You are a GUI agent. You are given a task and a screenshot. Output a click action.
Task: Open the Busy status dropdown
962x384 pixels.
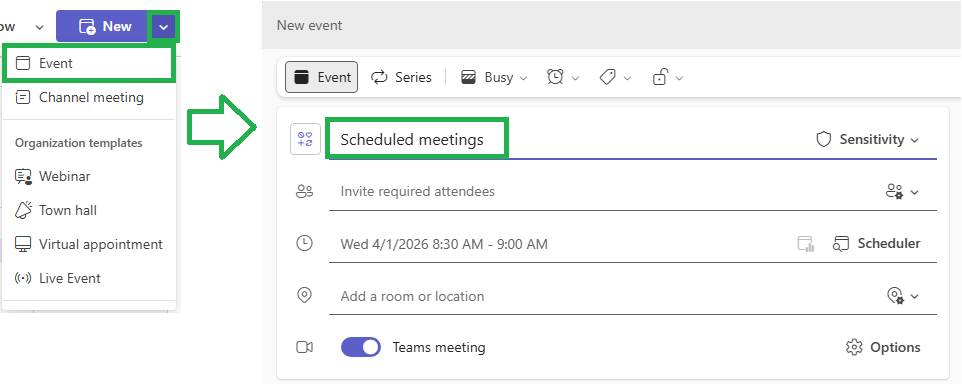[x=494, y=77]
